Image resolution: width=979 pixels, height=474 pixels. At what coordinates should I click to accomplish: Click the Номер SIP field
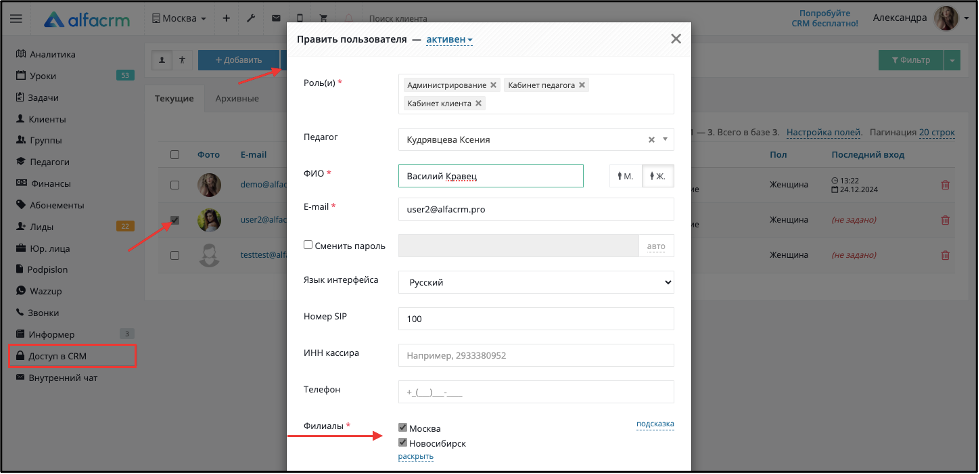click(536, 318)
